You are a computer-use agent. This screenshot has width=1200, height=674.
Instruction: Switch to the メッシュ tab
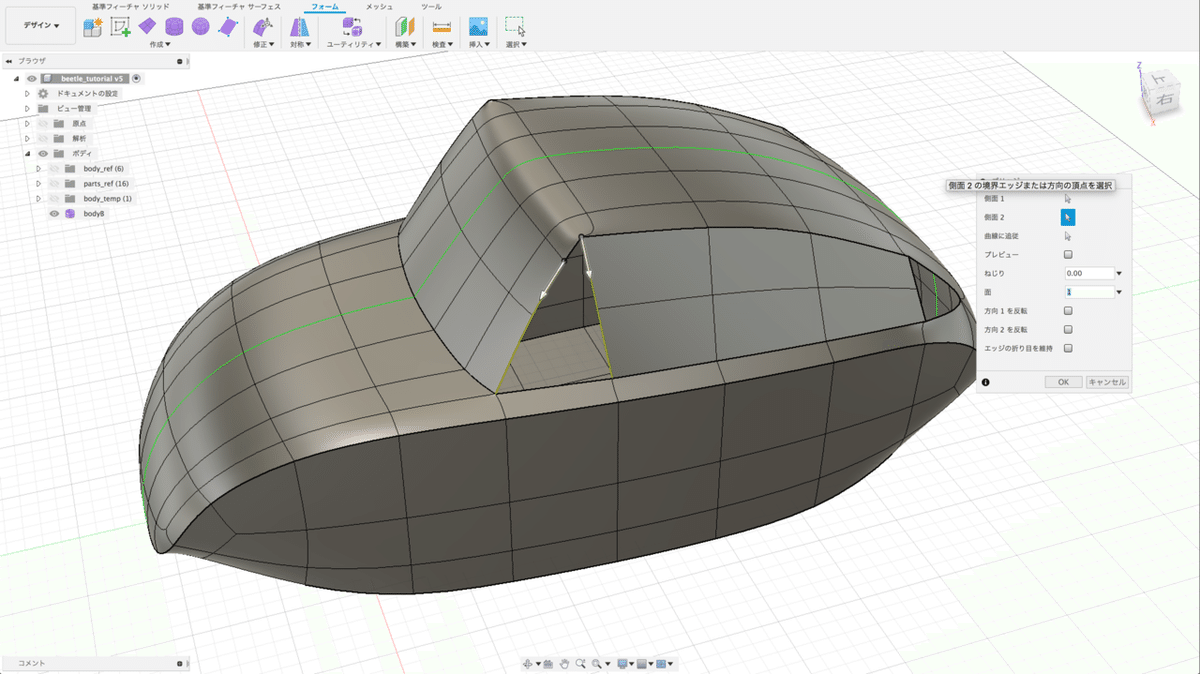click(379, 6)
